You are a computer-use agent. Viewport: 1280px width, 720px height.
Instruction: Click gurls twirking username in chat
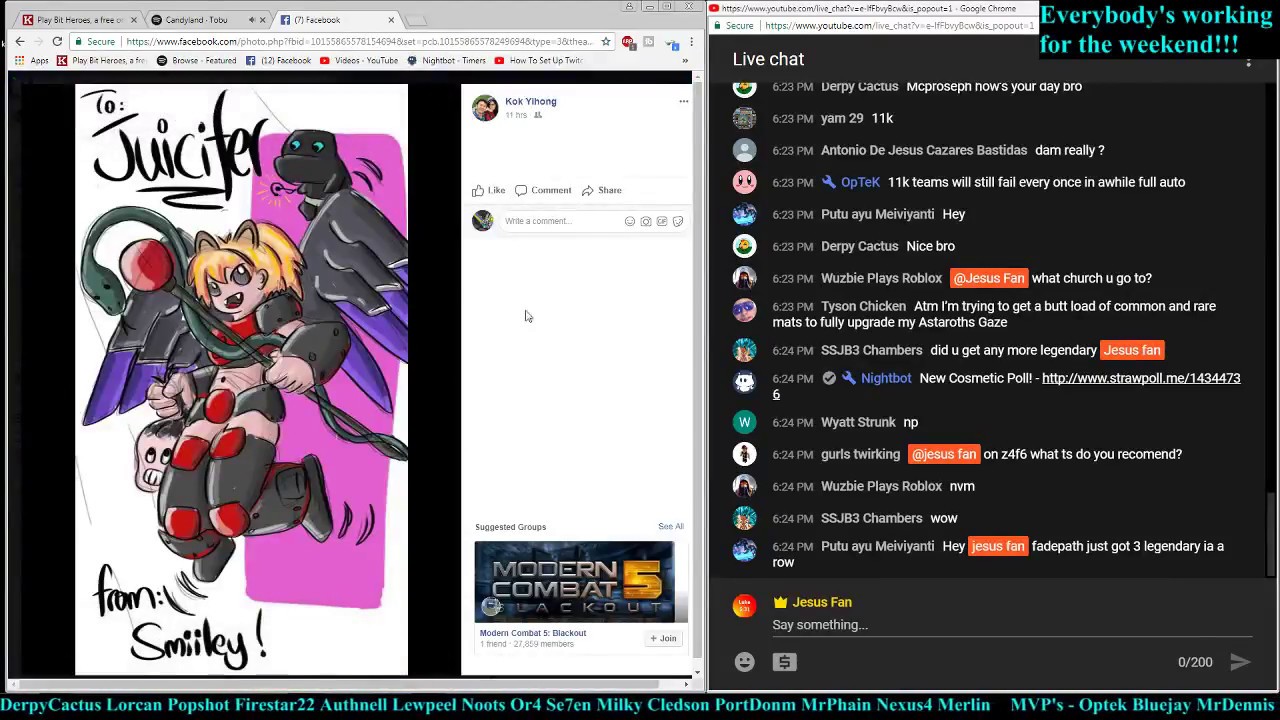click(x=861, y=454)
